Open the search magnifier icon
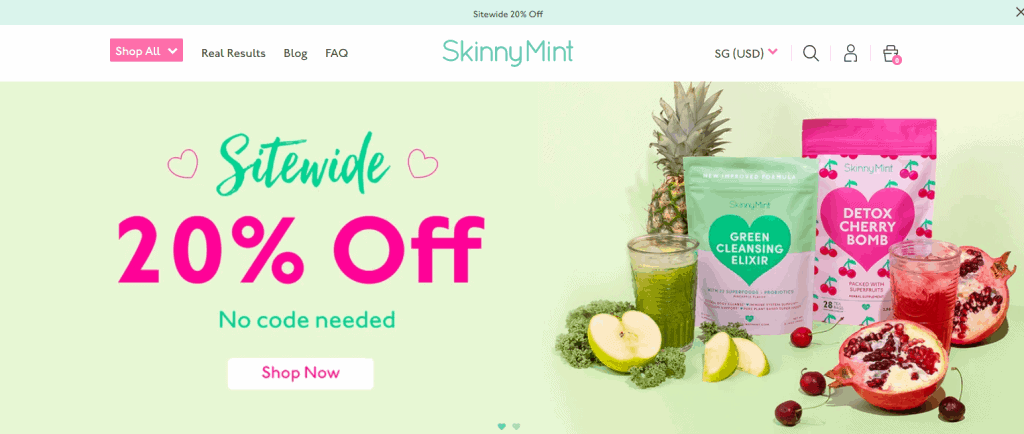The width and height of the screenshot is (1024, 434). pyautogui.click(x=810, y=53)
